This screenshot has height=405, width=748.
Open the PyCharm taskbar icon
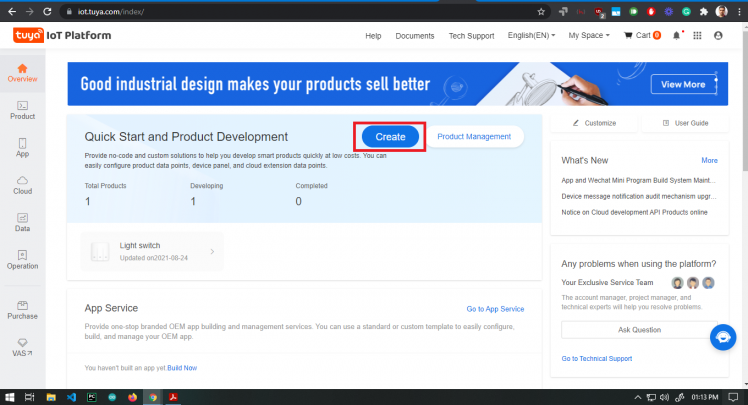[92, 397]
